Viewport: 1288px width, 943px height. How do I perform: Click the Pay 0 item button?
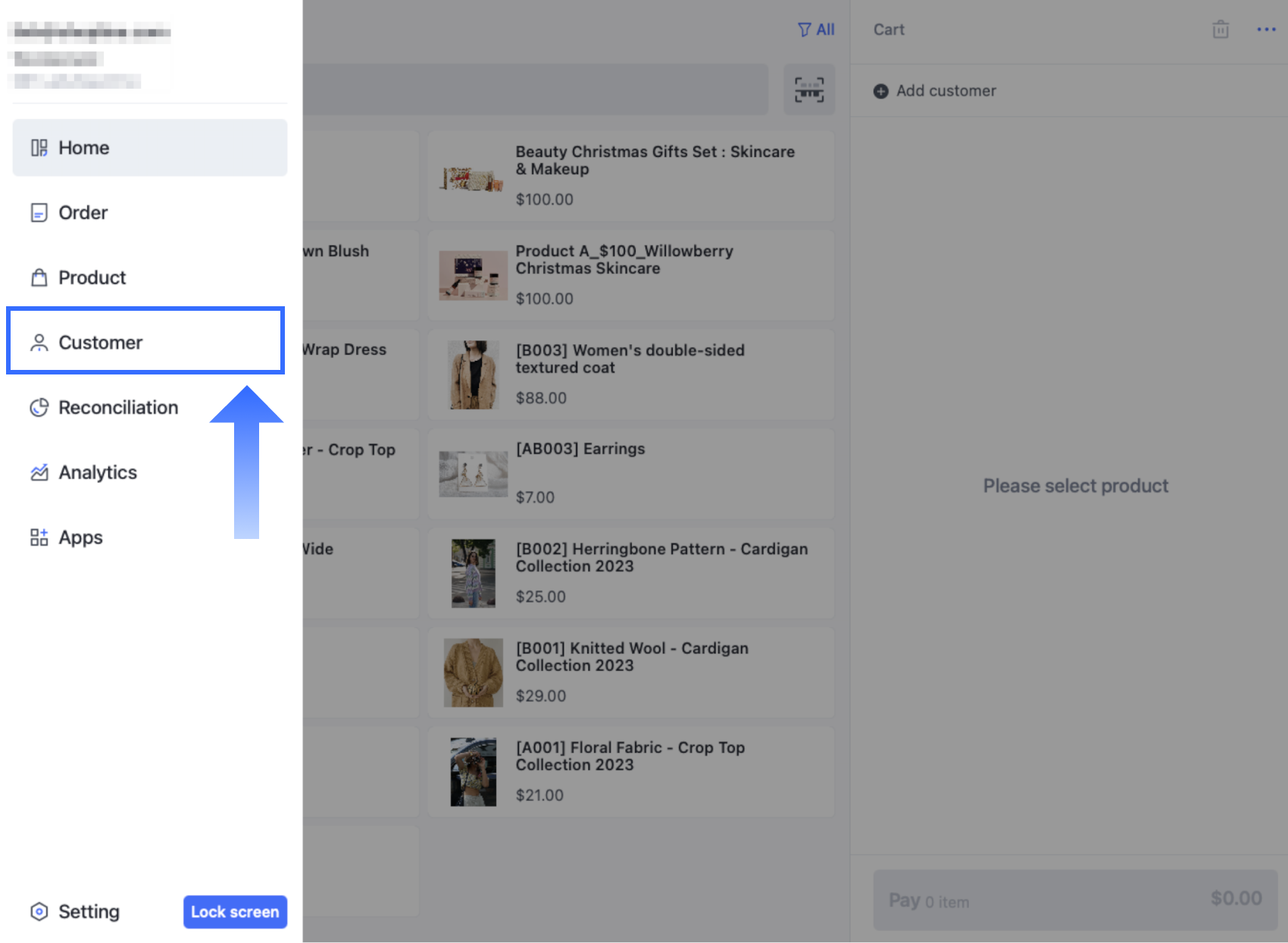1075,900
